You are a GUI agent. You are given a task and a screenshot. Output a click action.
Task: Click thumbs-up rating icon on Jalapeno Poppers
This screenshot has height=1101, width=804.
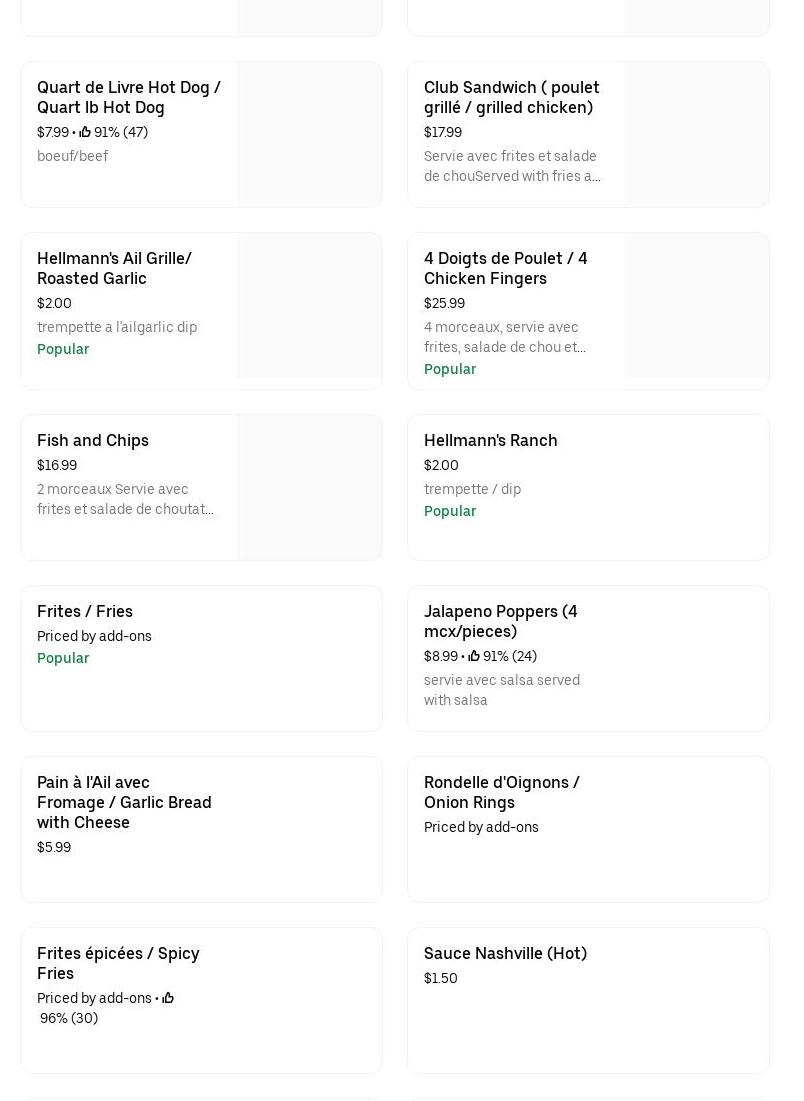pyautogui.click(x=474, y=657)
